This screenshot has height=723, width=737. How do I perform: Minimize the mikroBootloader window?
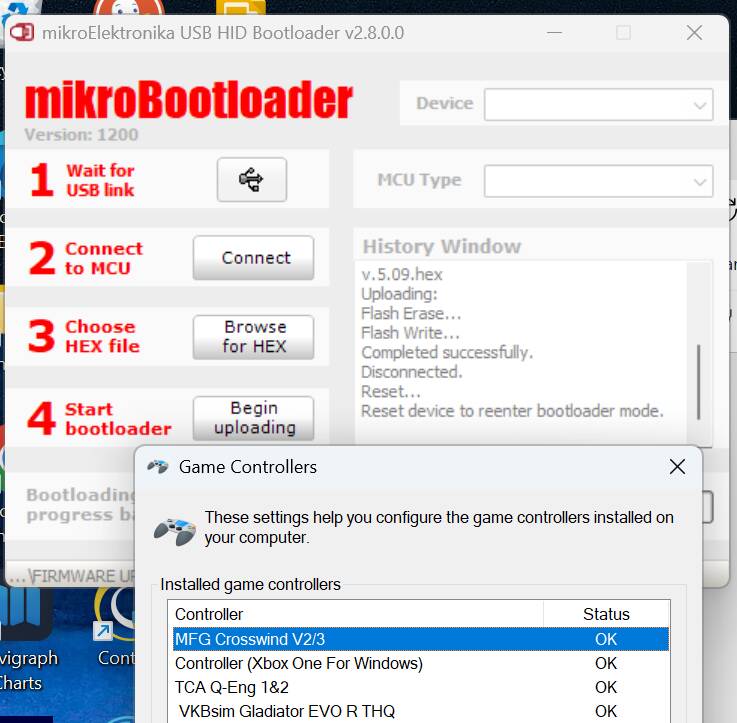coord(555,33)
